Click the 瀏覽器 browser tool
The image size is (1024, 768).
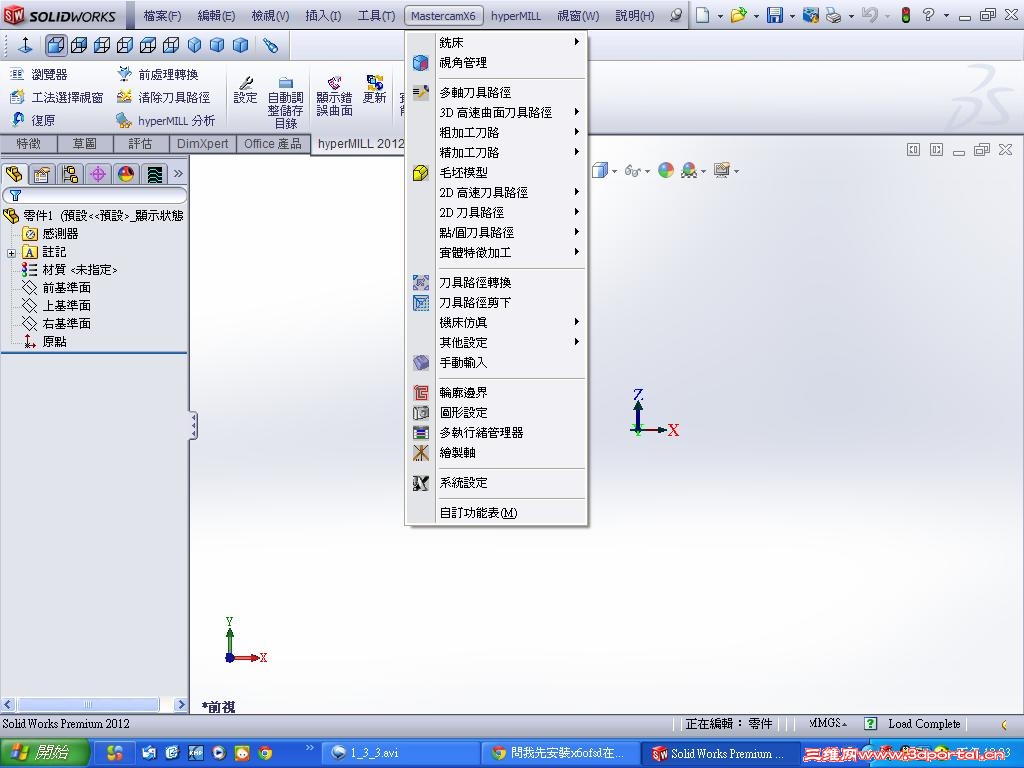click(x=40, y=74)
